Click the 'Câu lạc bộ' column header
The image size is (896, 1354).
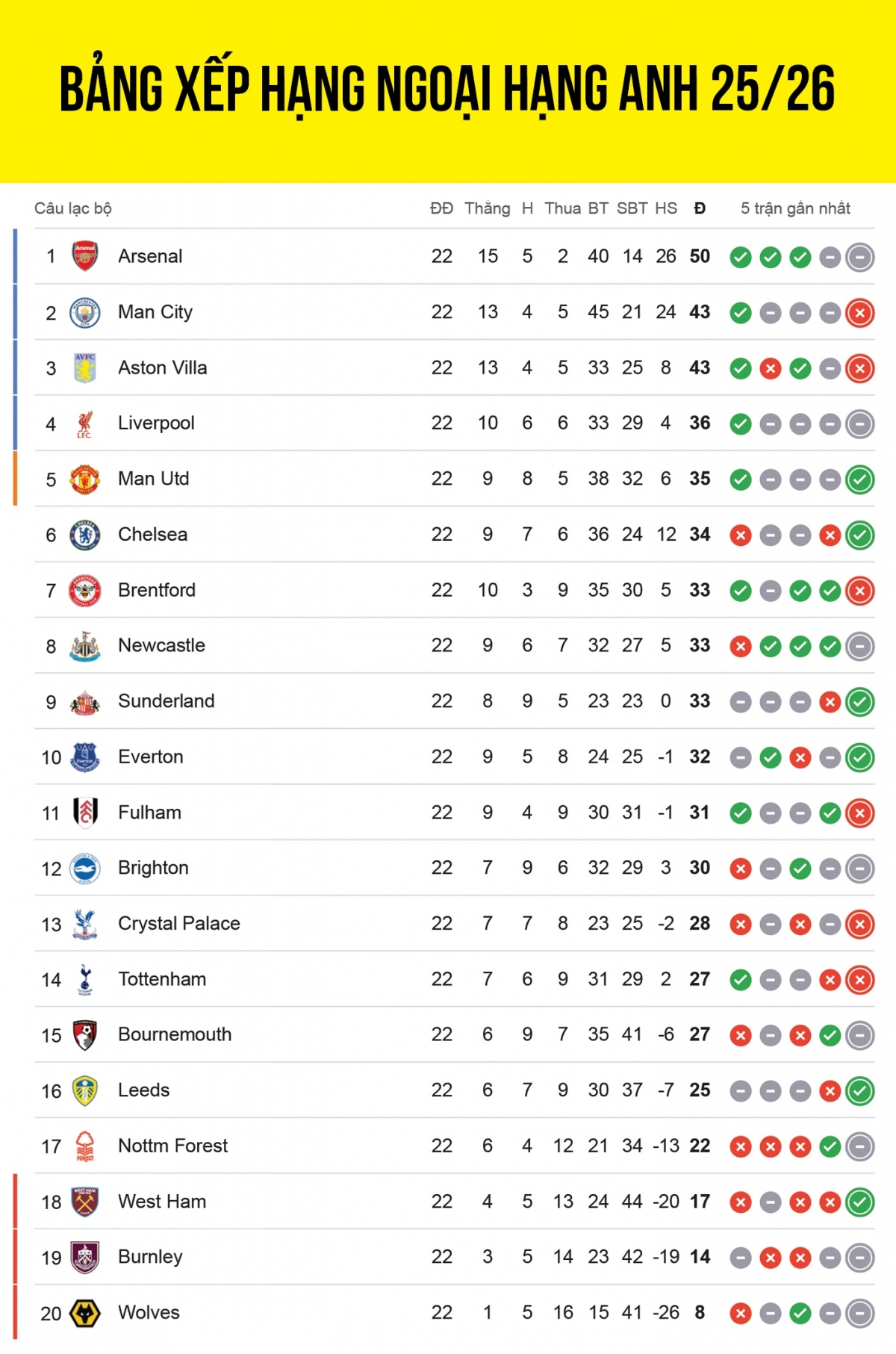73,208
